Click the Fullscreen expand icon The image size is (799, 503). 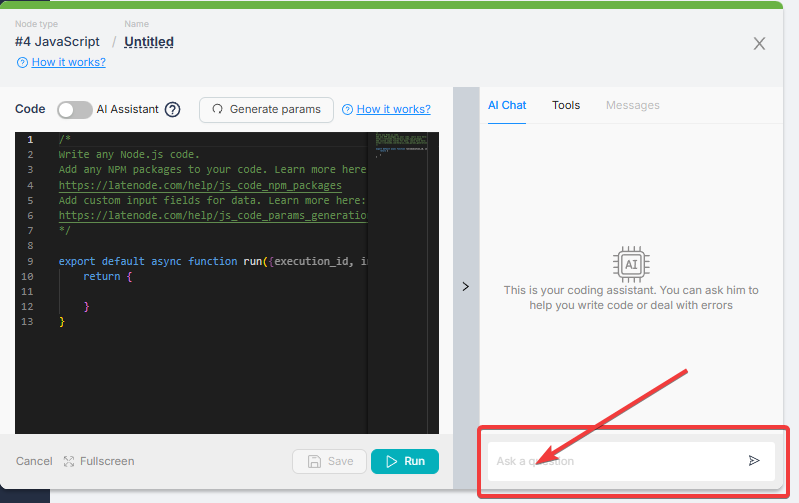coord(69,461)
